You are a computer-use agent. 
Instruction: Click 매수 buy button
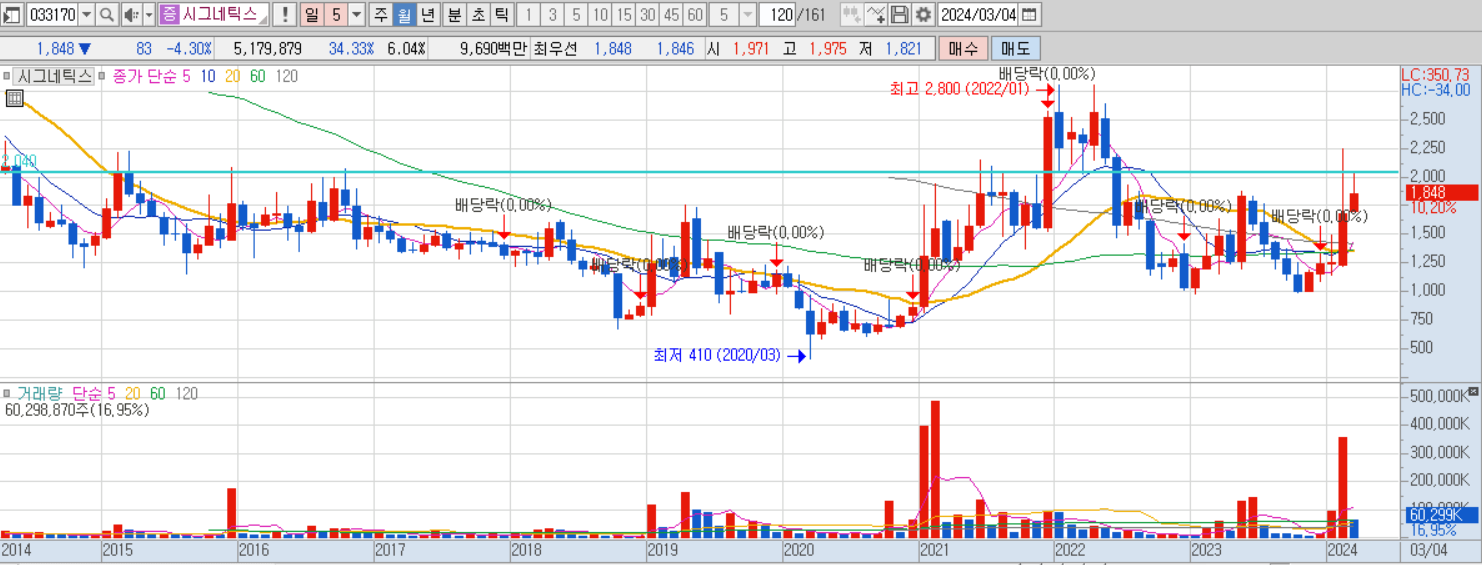pos(963,48)
